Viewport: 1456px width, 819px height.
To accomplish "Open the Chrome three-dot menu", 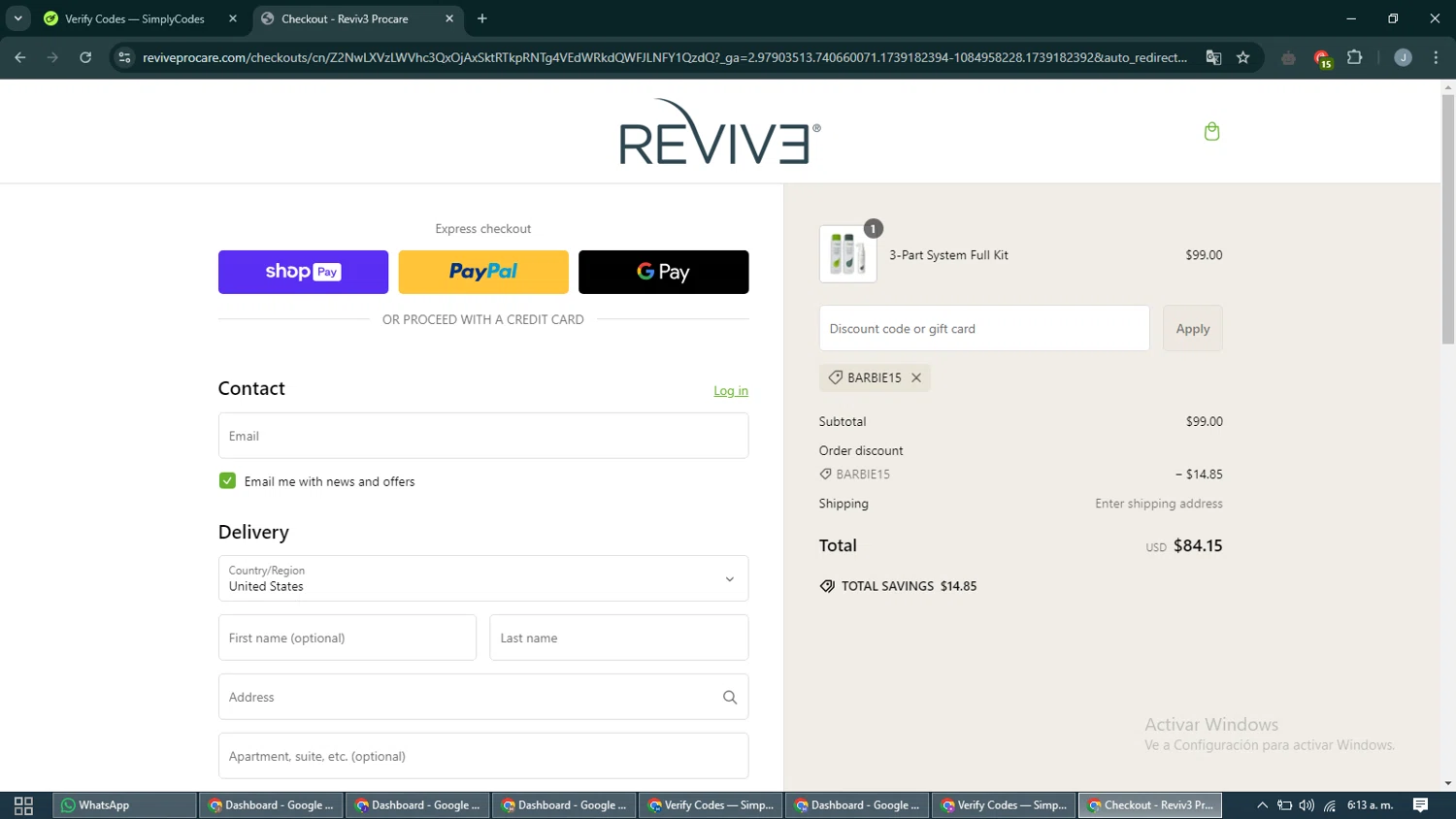I will coord(1436,57).
